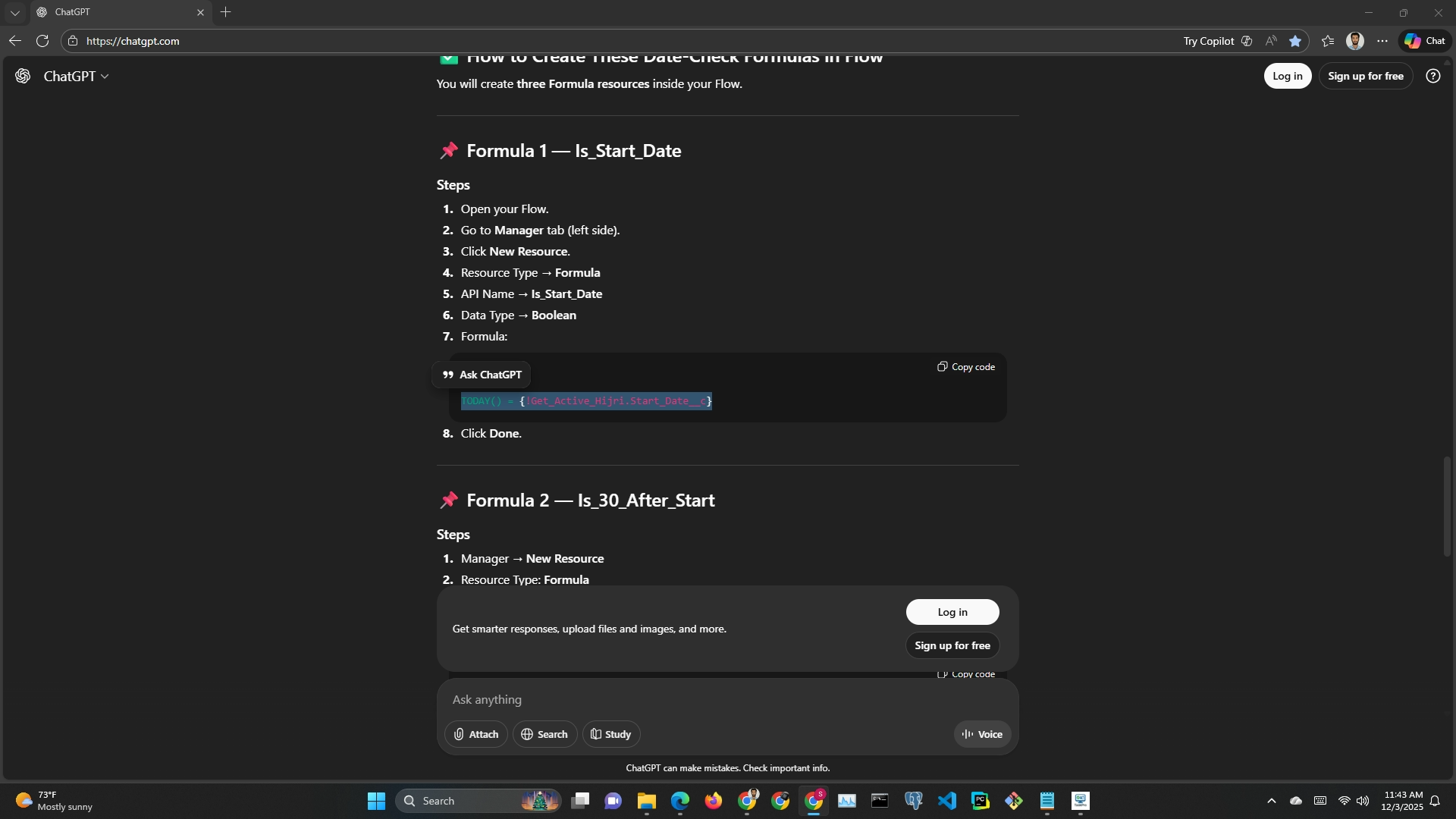This screenshot has height=819, width=1456.
Task: Click Copy code above the formula block
Action: tap(965, 367)
